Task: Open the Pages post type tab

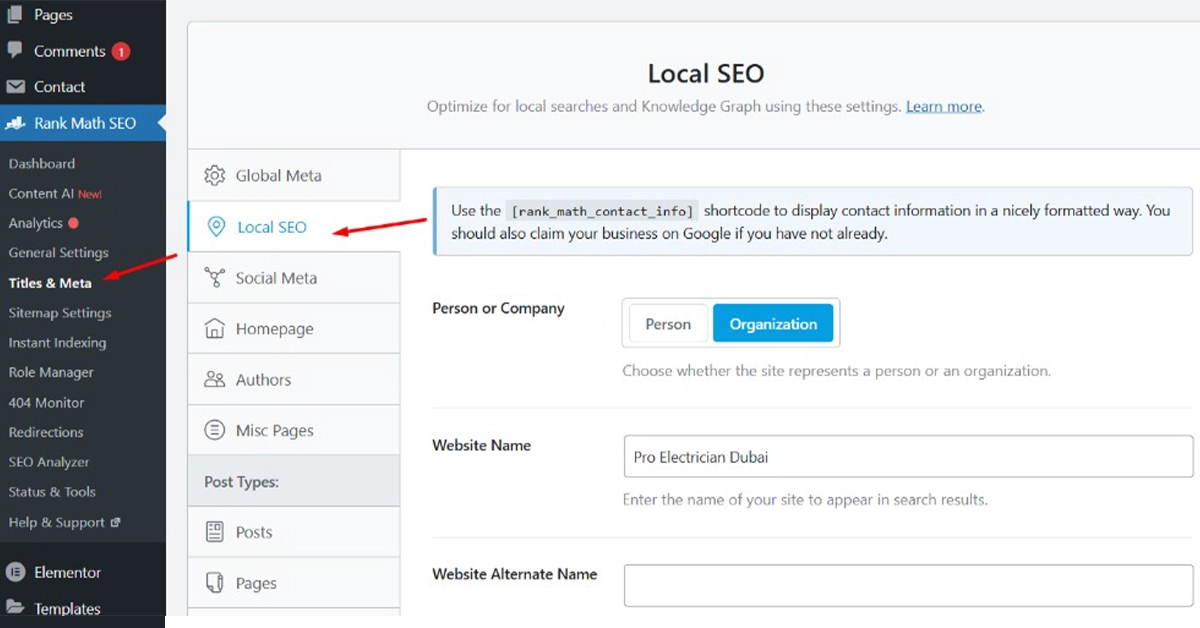Action: [x=256, y=583]
